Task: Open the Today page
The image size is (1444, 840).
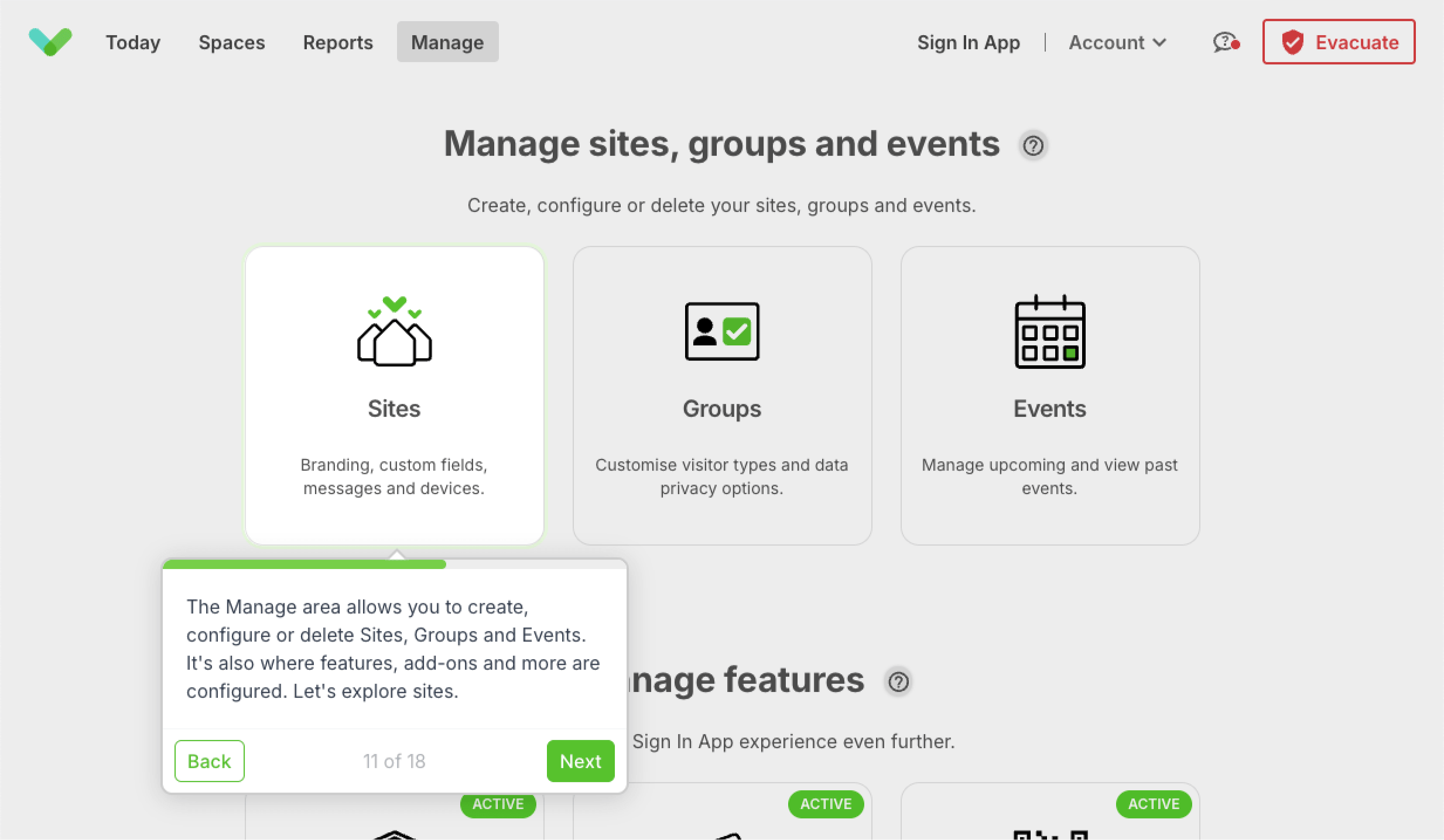Action: coord(133,42)
